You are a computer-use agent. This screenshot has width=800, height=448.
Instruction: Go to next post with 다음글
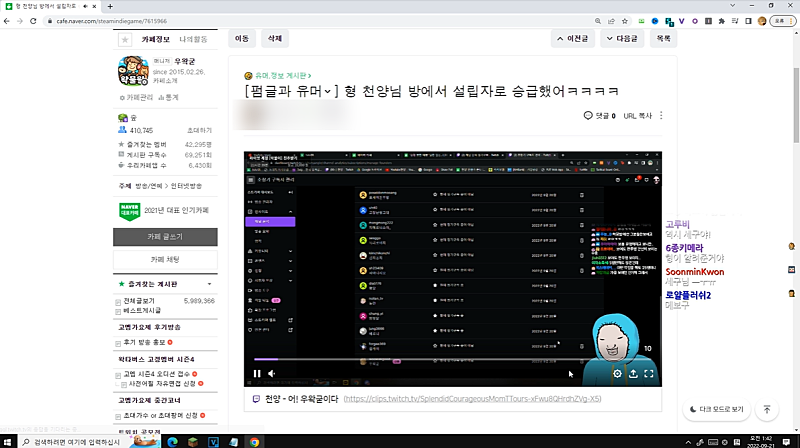coord(622,38)
